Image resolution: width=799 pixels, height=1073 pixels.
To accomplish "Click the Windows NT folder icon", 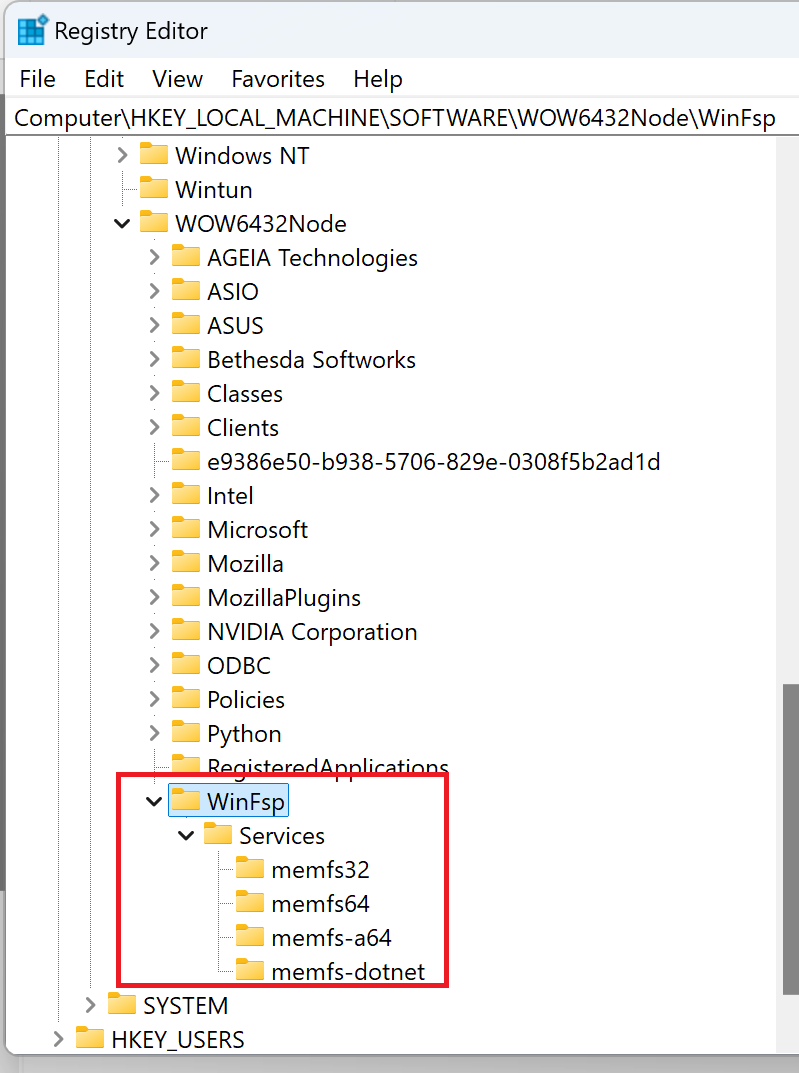I will 154,154.
